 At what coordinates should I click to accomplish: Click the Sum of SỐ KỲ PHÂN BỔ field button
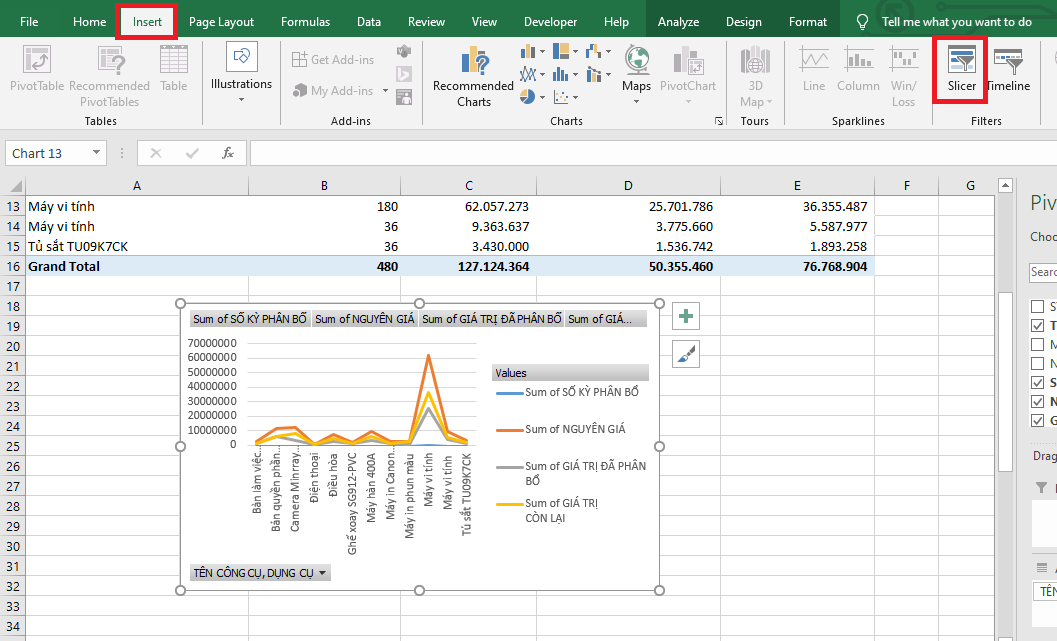pos(249,319)
